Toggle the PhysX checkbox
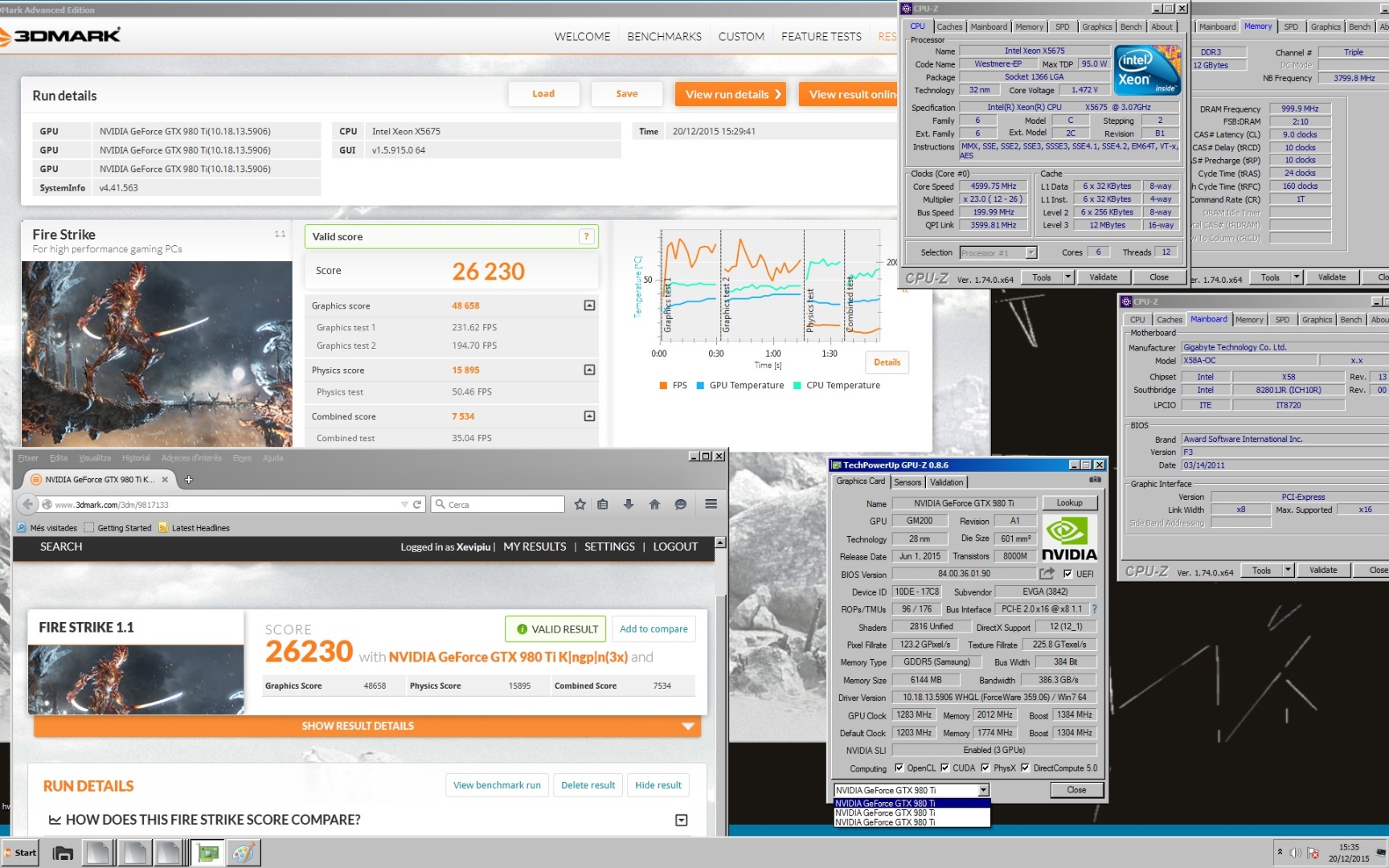 [985, 768]
